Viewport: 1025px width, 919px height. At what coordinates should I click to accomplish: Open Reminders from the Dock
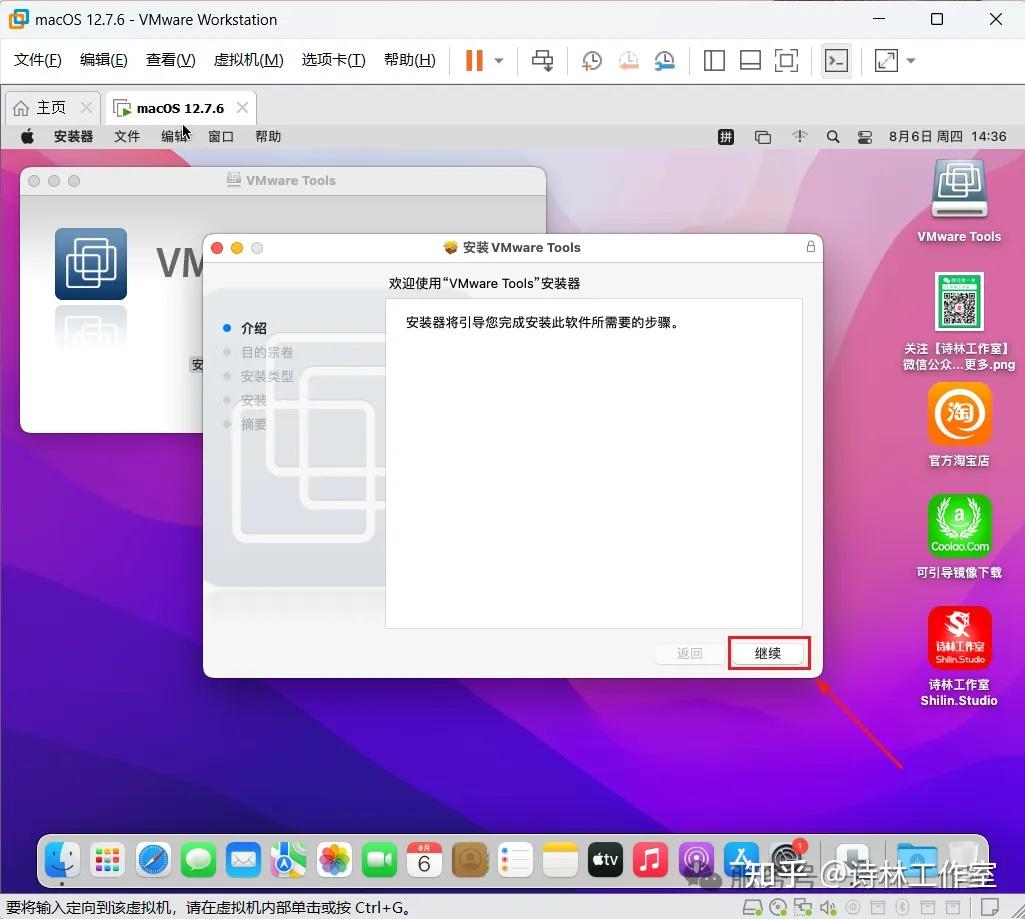515,859
